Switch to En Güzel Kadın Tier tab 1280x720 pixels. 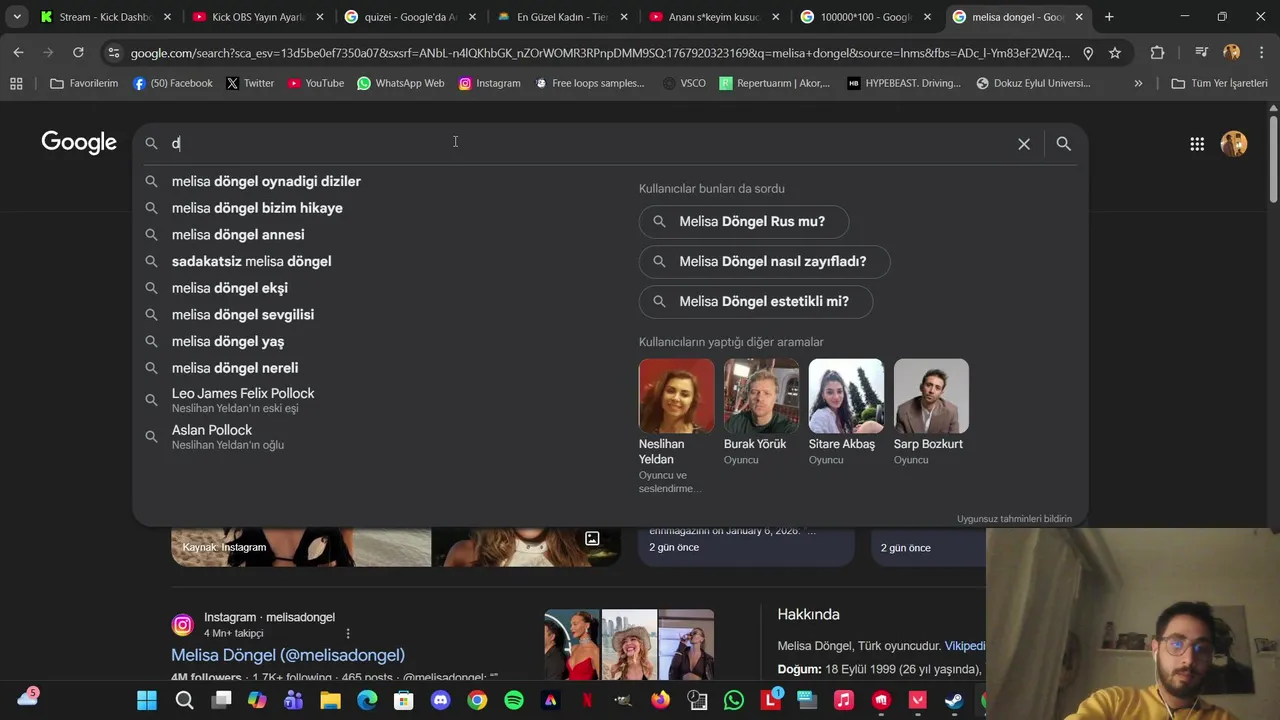coord(562,17)
